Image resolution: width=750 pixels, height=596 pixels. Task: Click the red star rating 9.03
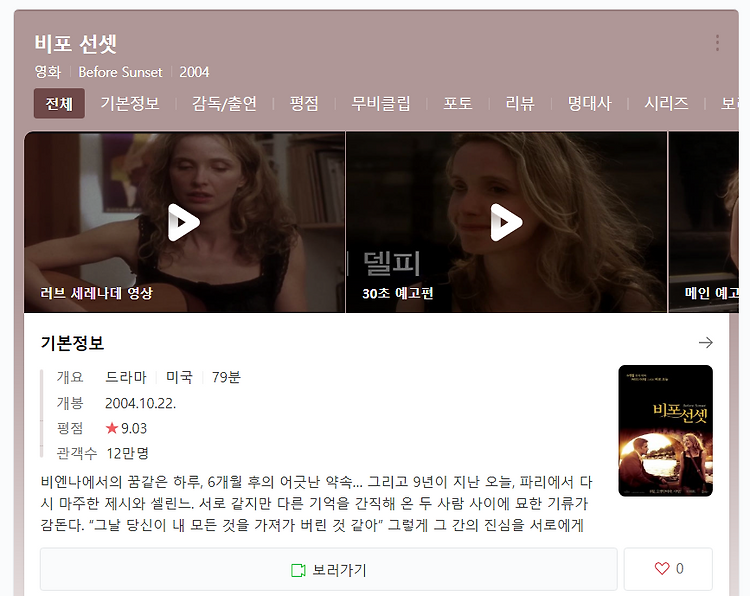coord(126,428)
